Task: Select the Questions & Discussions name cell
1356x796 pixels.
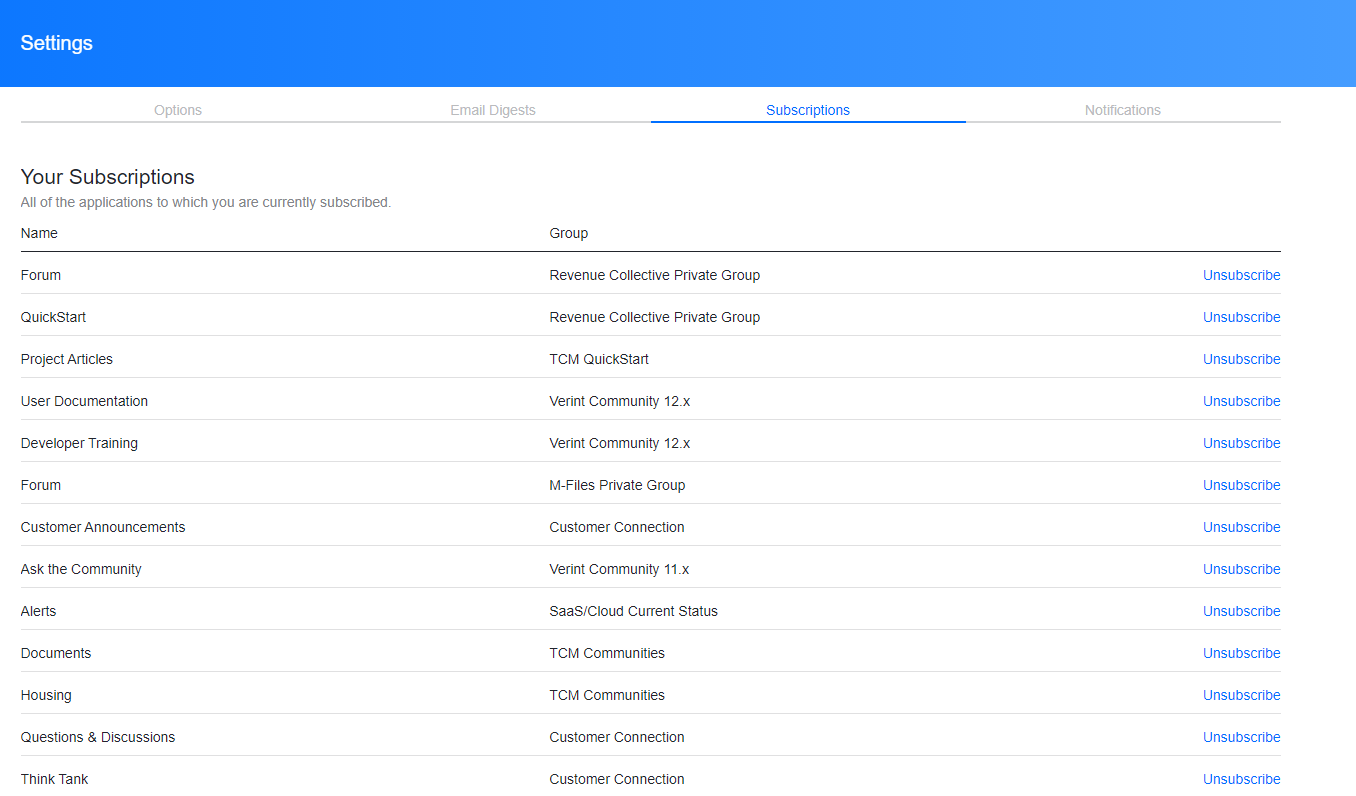Action: coord(98,737)
